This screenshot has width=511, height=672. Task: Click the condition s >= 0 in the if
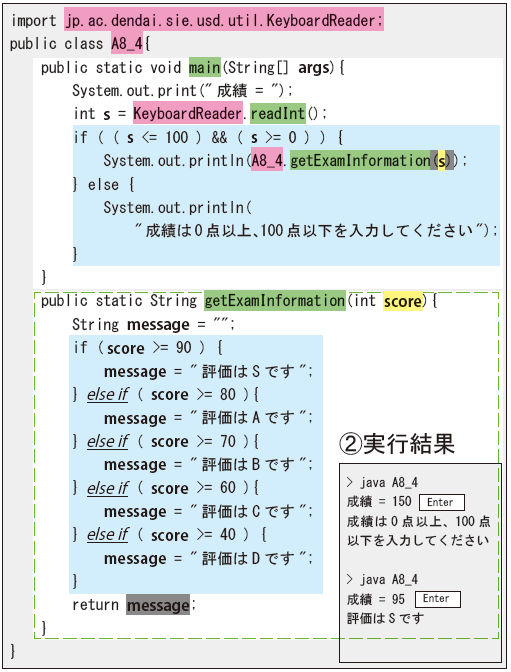pyautogui.click(x=274, y=138)
